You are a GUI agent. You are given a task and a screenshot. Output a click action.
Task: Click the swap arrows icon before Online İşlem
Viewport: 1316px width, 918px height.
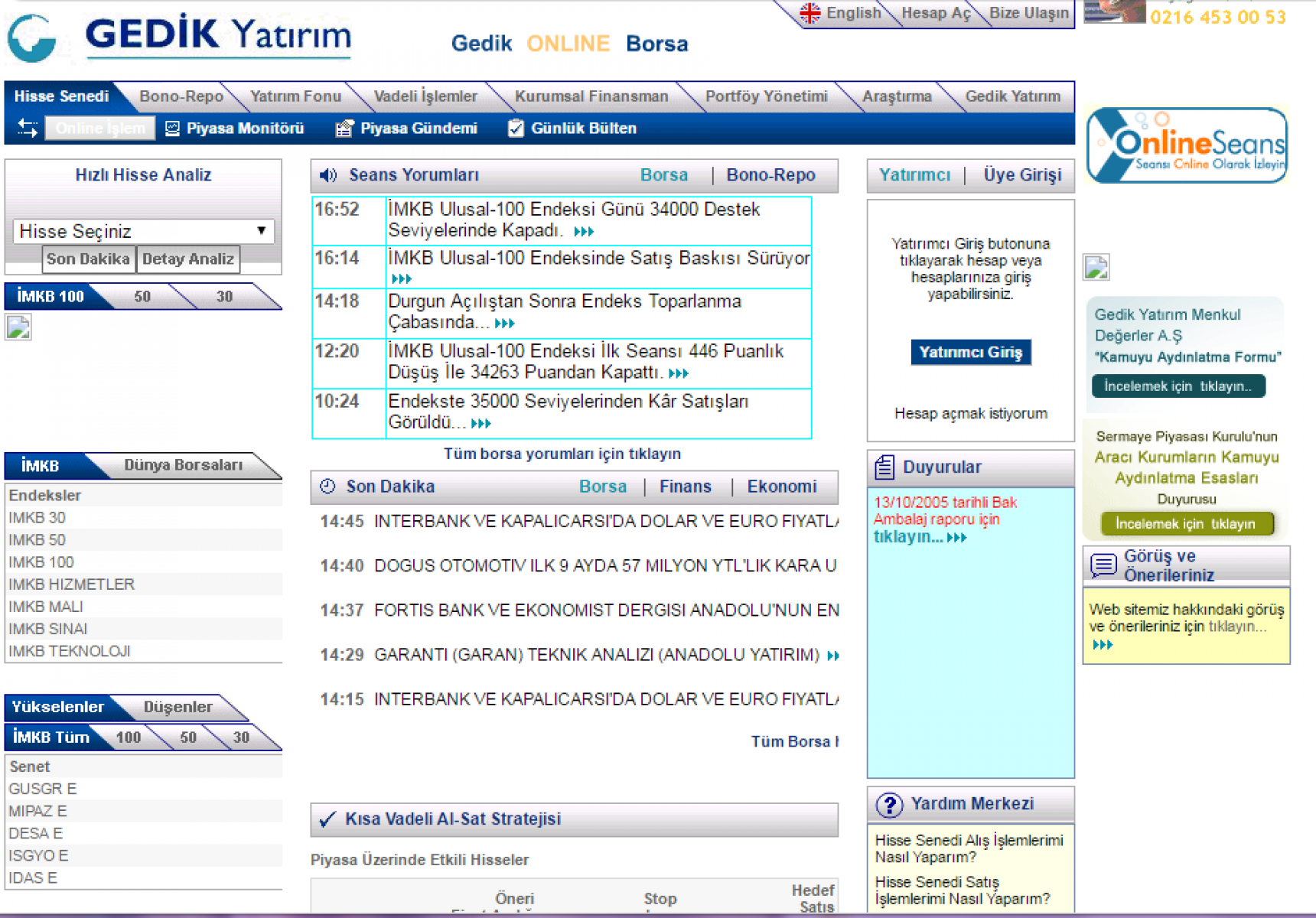[x=28, y=129]
